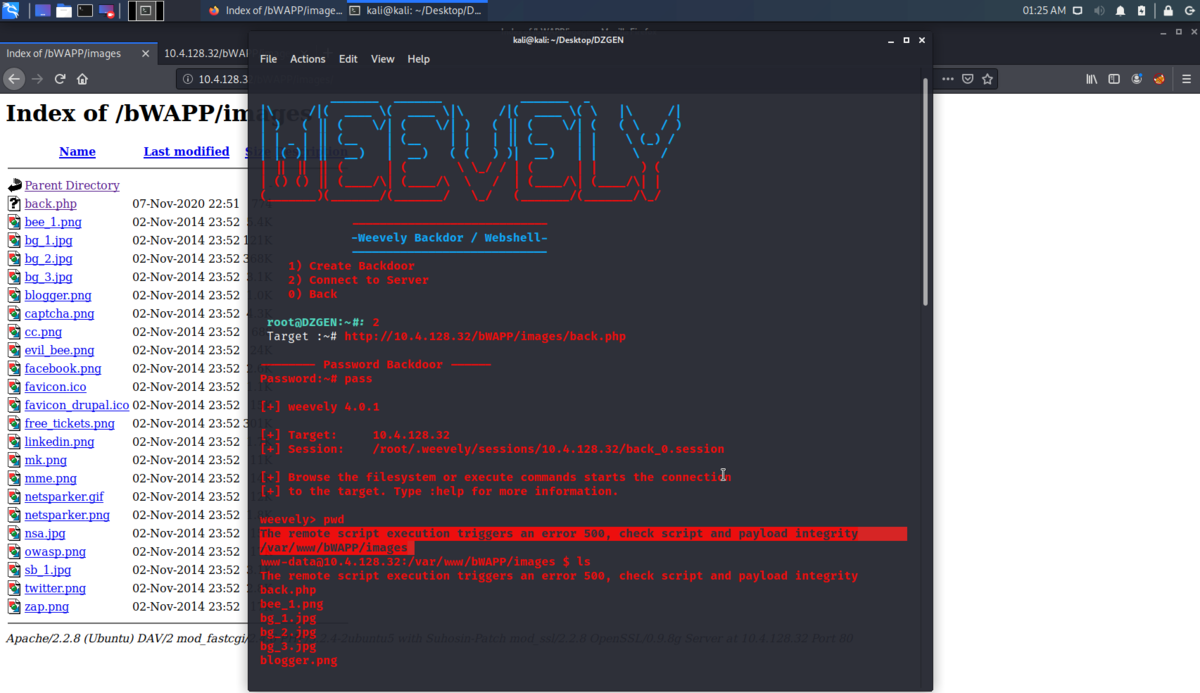Click the terminal vertical scrollbar
1200x693 pixels.
pyautogui.click(x=926, y=190)
